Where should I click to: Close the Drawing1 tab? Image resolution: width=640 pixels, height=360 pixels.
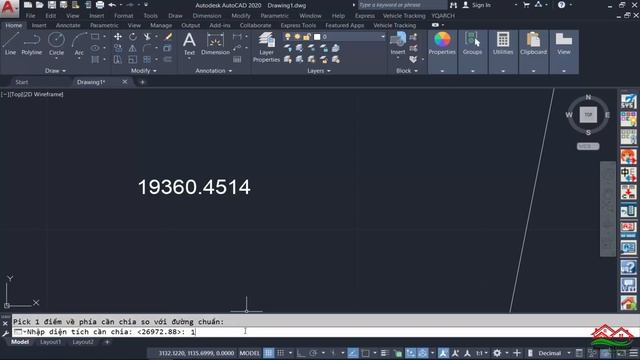124,82
